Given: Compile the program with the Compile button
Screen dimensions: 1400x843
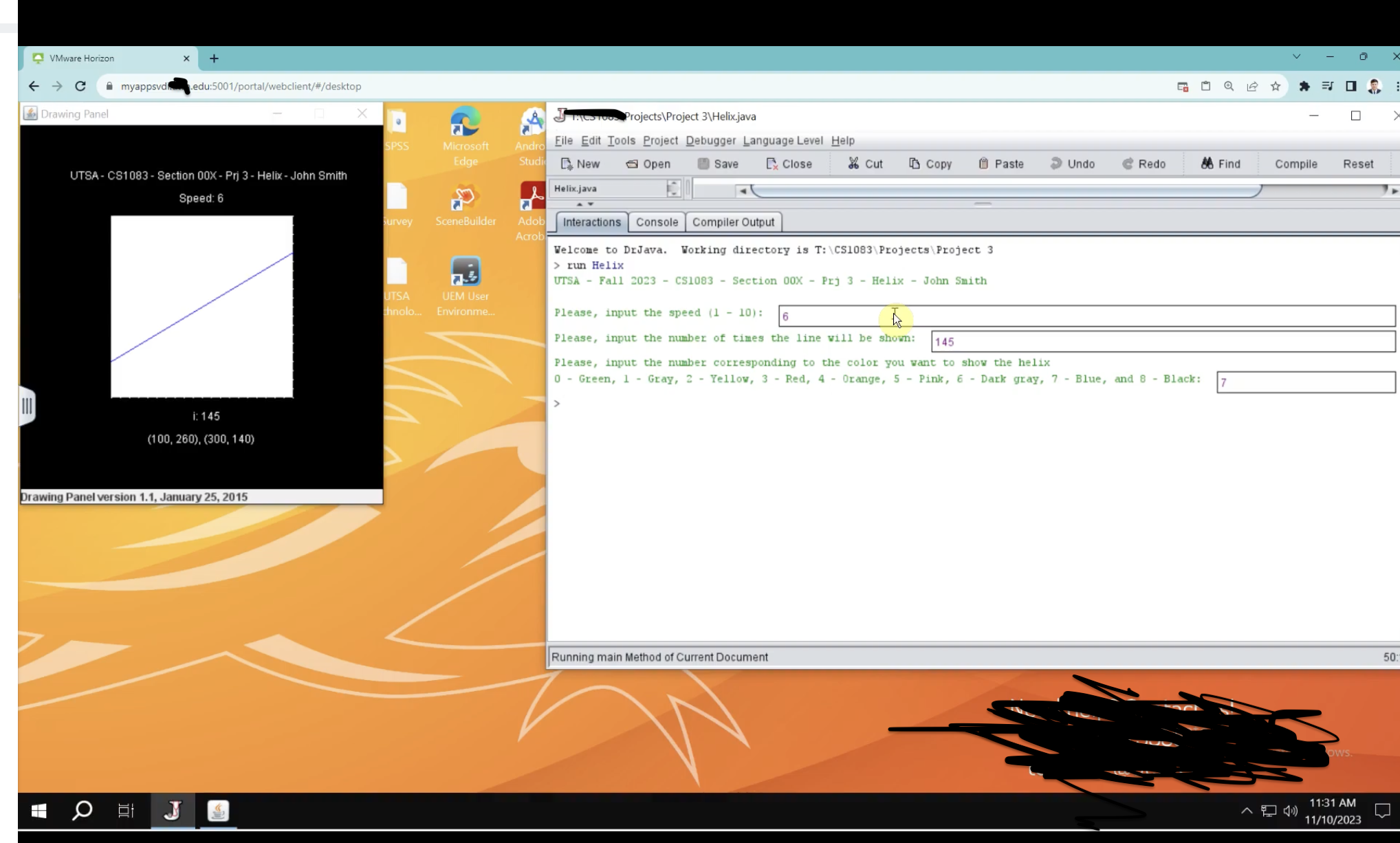Looking at the screenshot, I should point(1295,164).
